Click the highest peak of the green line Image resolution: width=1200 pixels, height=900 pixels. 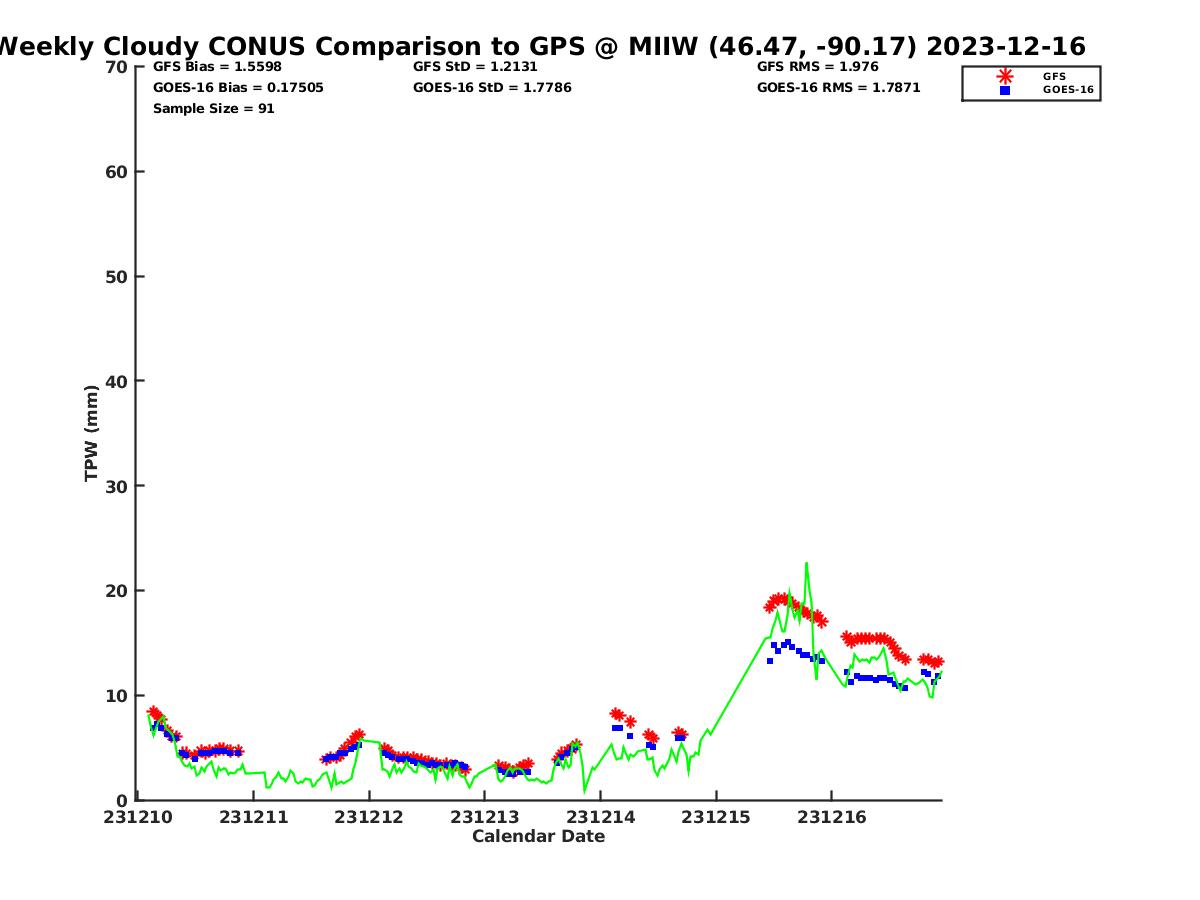[x=806, y=564]
